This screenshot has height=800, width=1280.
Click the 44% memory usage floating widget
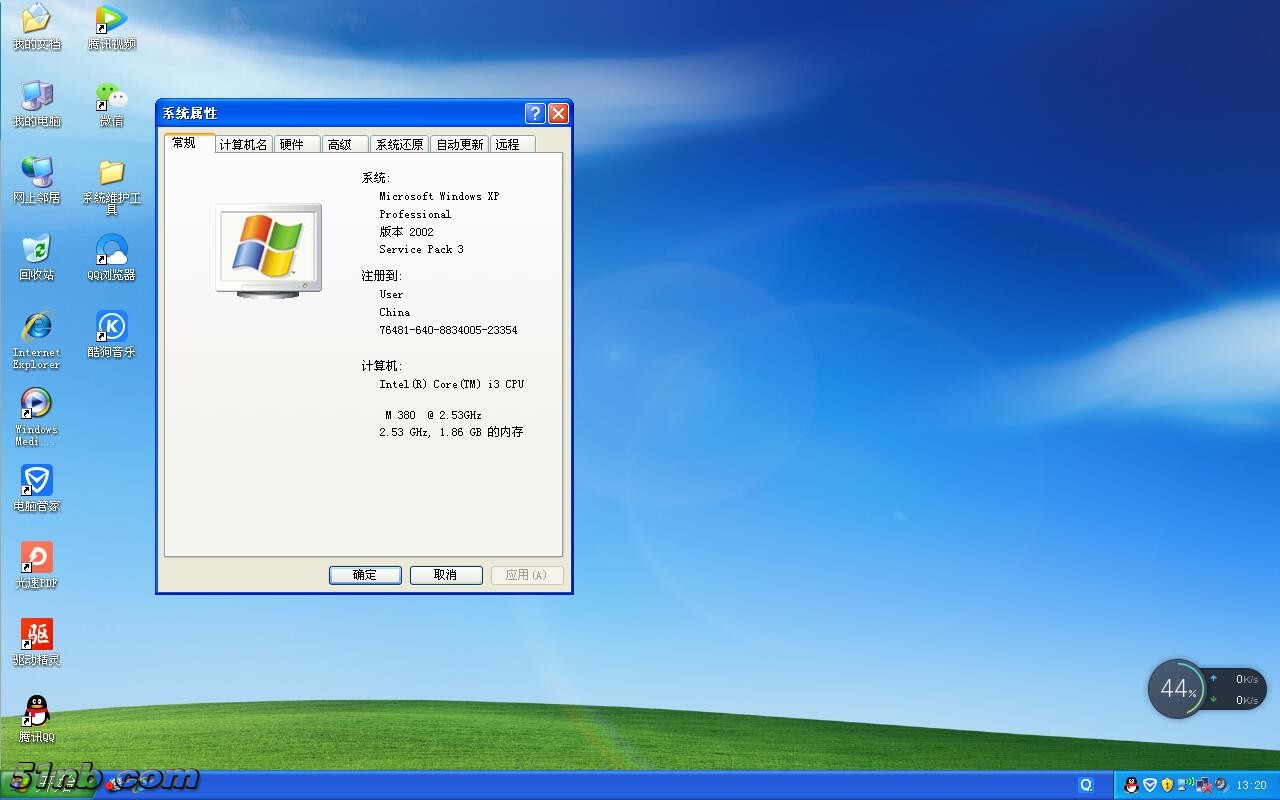[x=1177, y=689]
